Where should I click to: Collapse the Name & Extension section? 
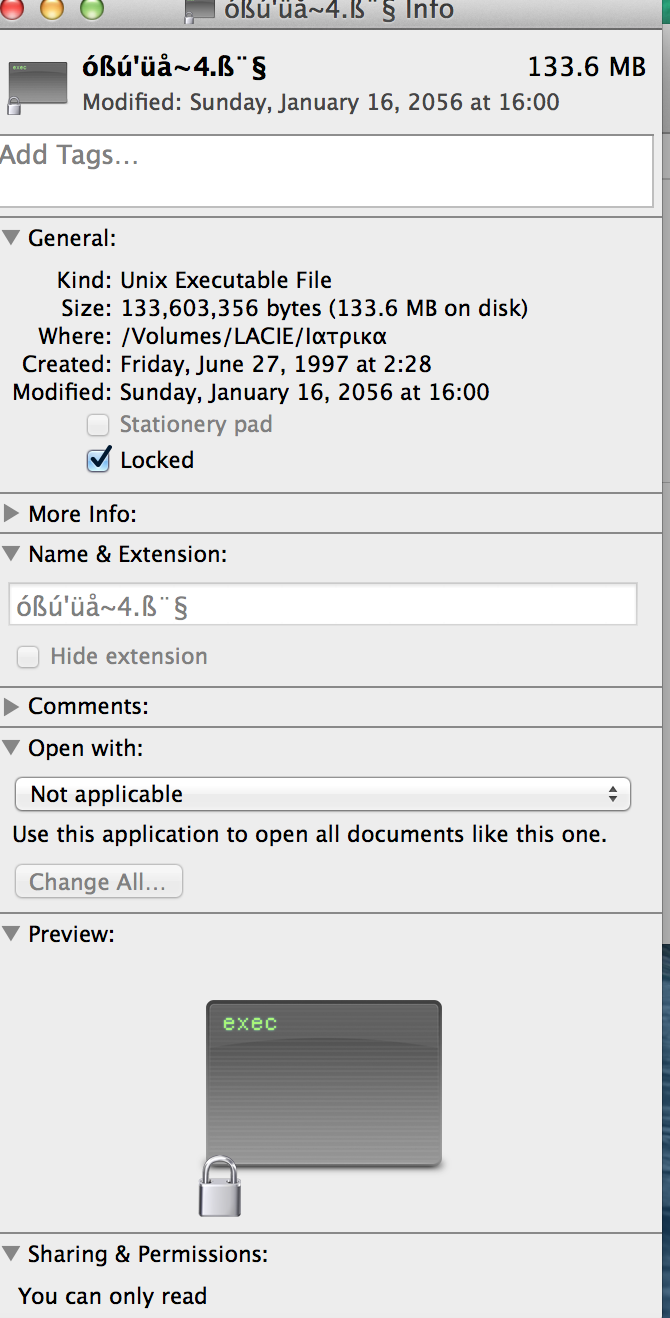click(11, 553)
